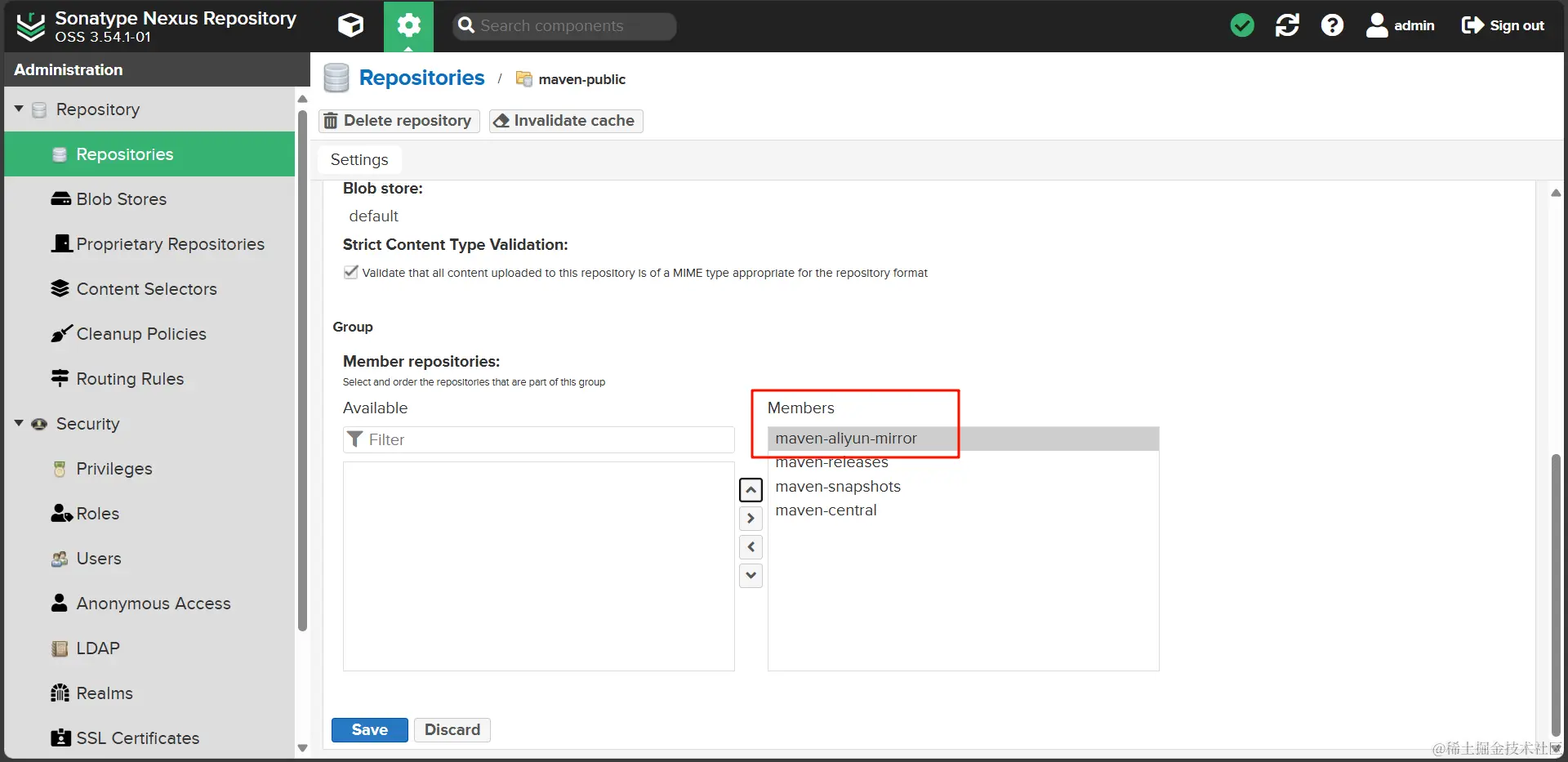Viewport: 1568px width, 762px height.
Task: Collapse the Repository tree section
Action: click(x=19, y=109)
